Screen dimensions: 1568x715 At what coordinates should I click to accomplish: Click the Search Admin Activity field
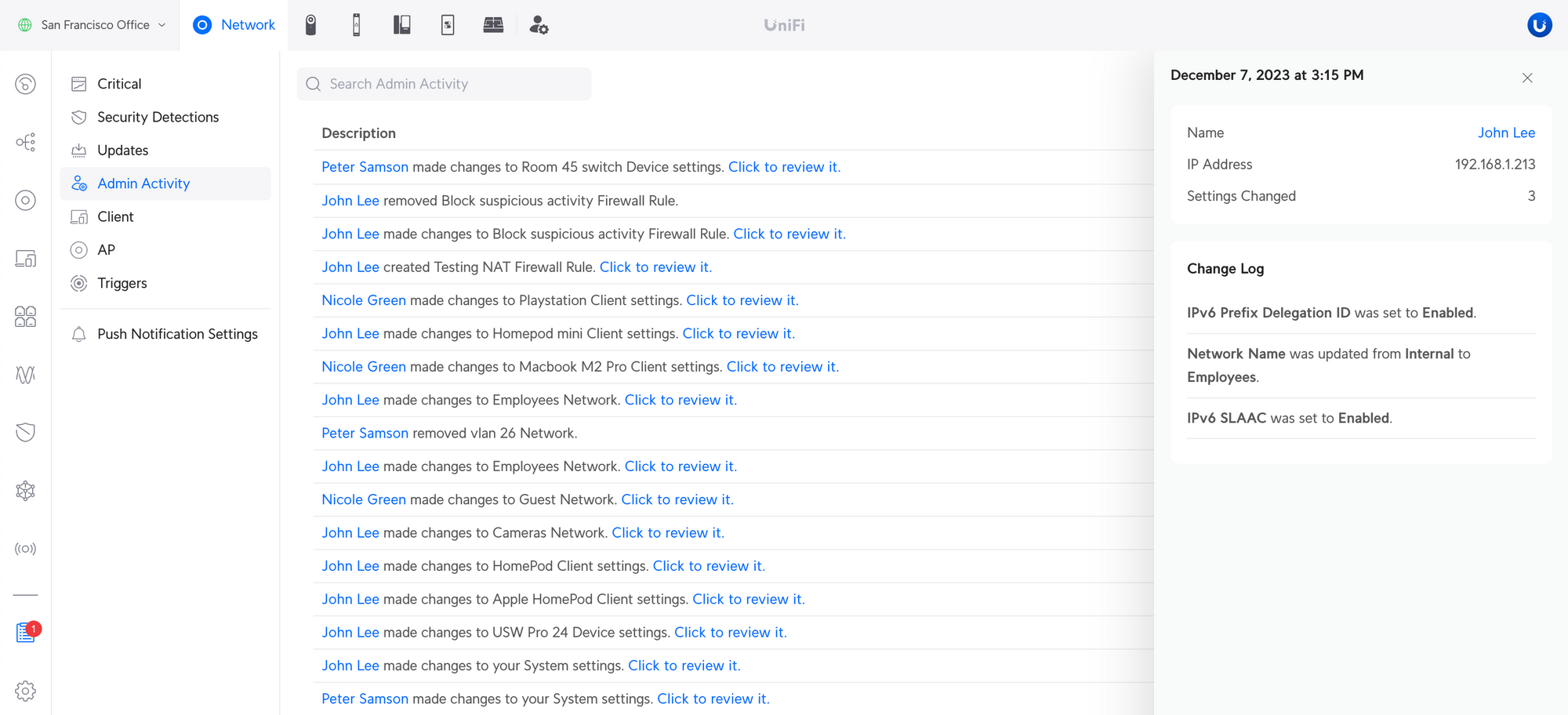coord(444,84)
